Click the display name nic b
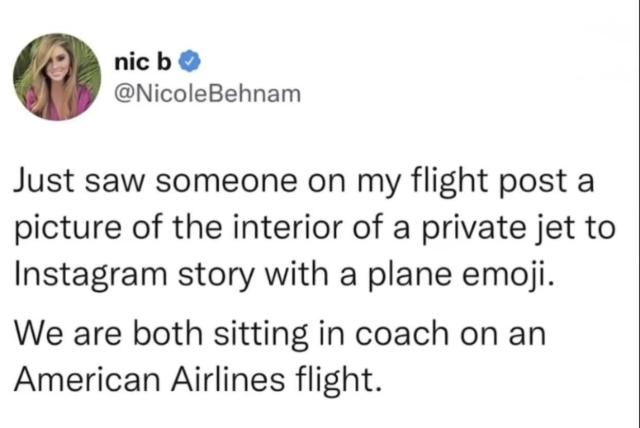Viewport: 640px width, 428px height. coord(142,62)
